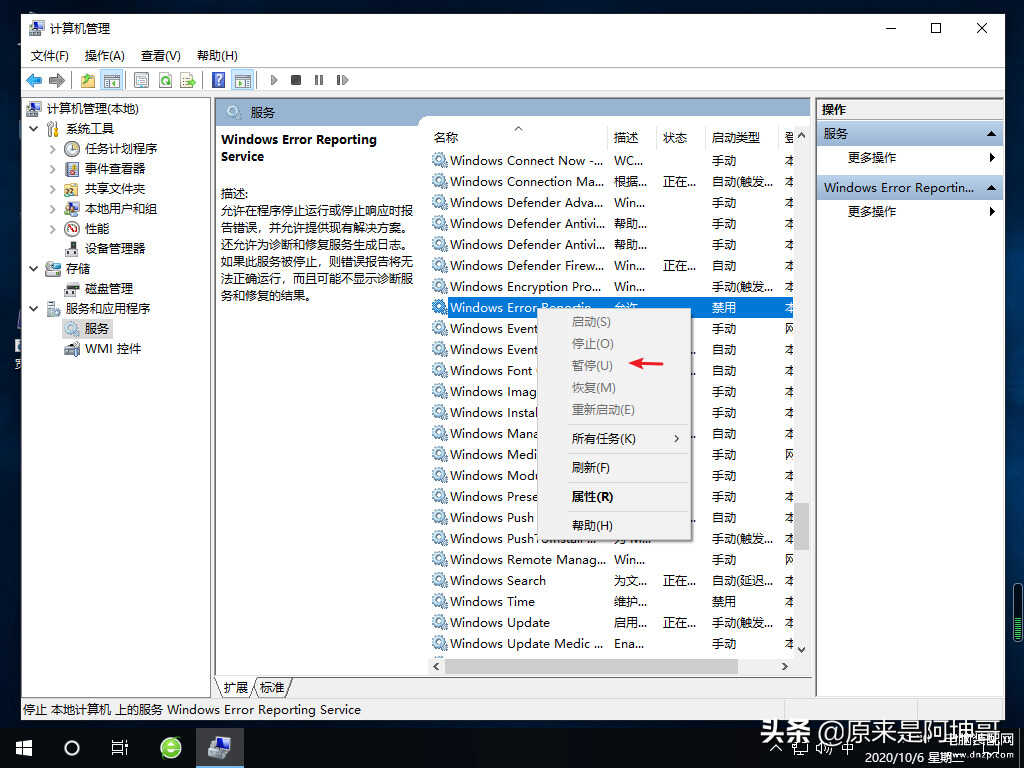Open 磁盘管理 in the tree
Image resolution: width=1024 pixels, height=768 pixels.
[x=108, y=289]
